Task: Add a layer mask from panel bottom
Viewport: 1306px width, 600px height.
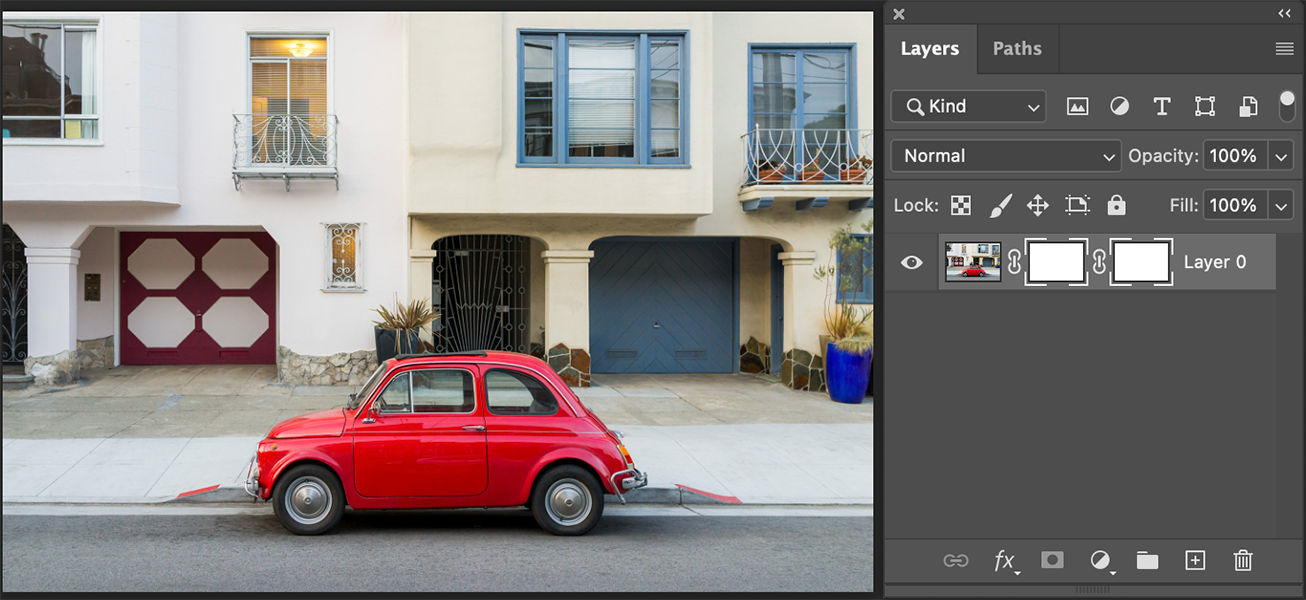Action: [x=1051, y=561]
